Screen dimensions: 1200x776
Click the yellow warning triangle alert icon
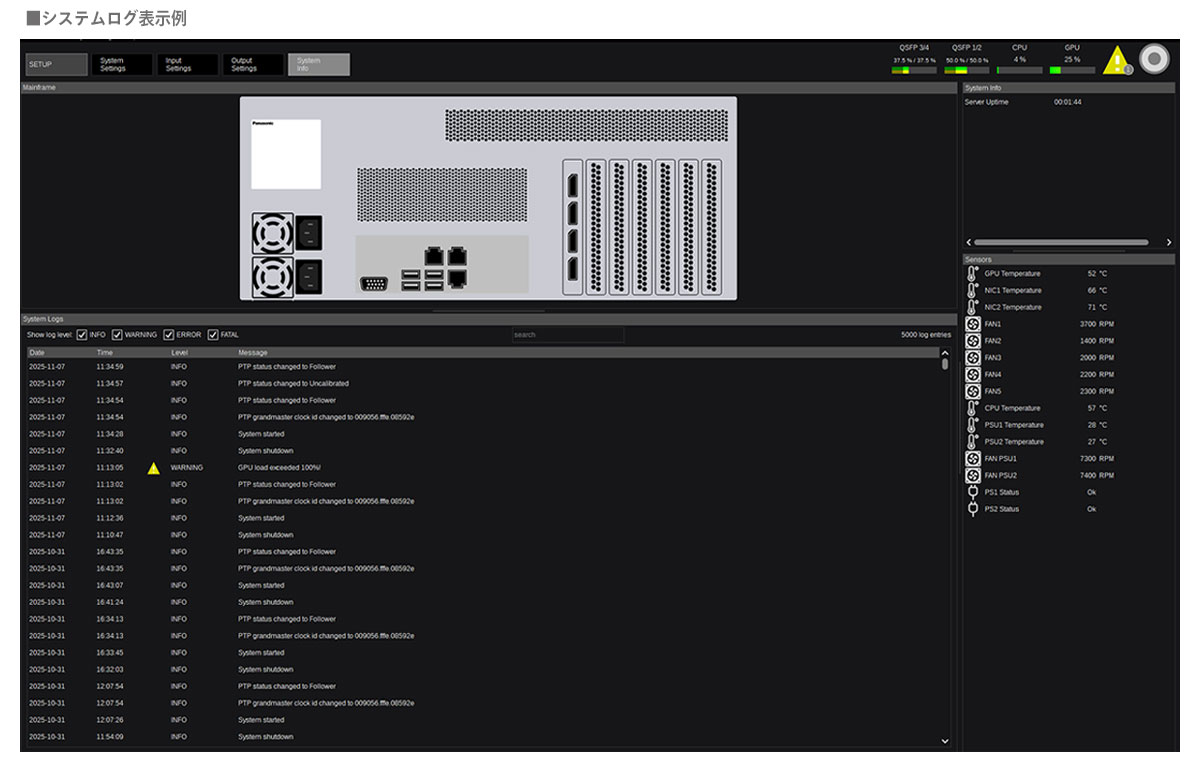[x=1116, y=60]
